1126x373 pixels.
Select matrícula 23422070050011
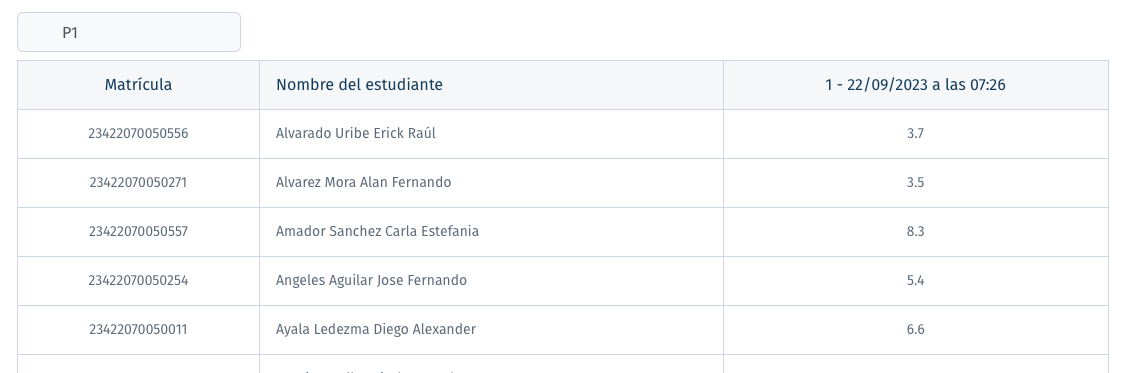pos(139,329)
